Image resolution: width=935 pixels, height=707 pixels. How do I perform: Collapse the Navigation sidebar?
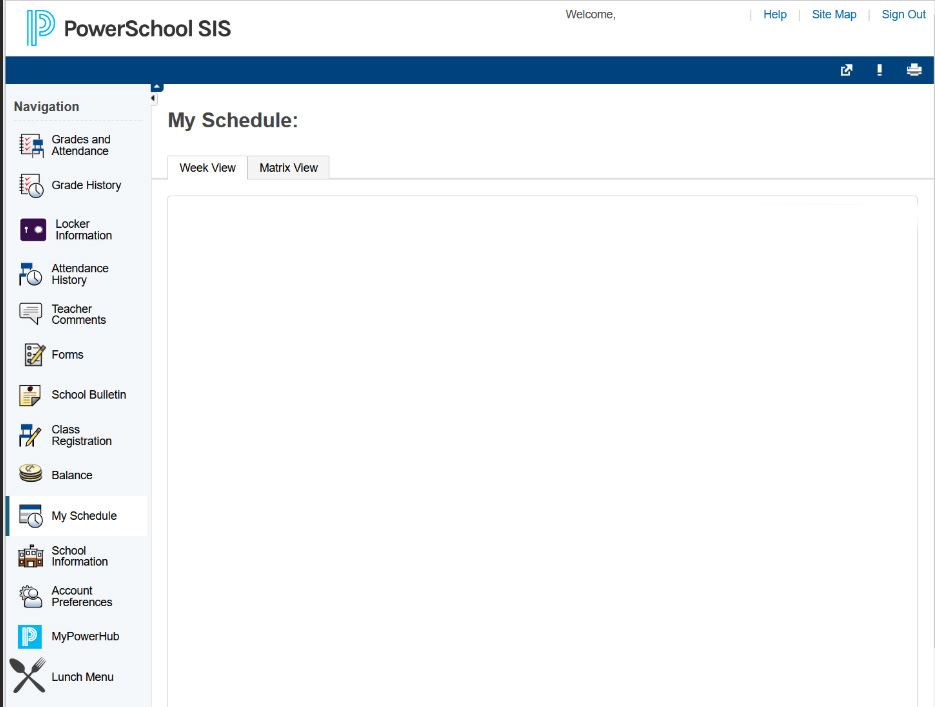point(154,97)
